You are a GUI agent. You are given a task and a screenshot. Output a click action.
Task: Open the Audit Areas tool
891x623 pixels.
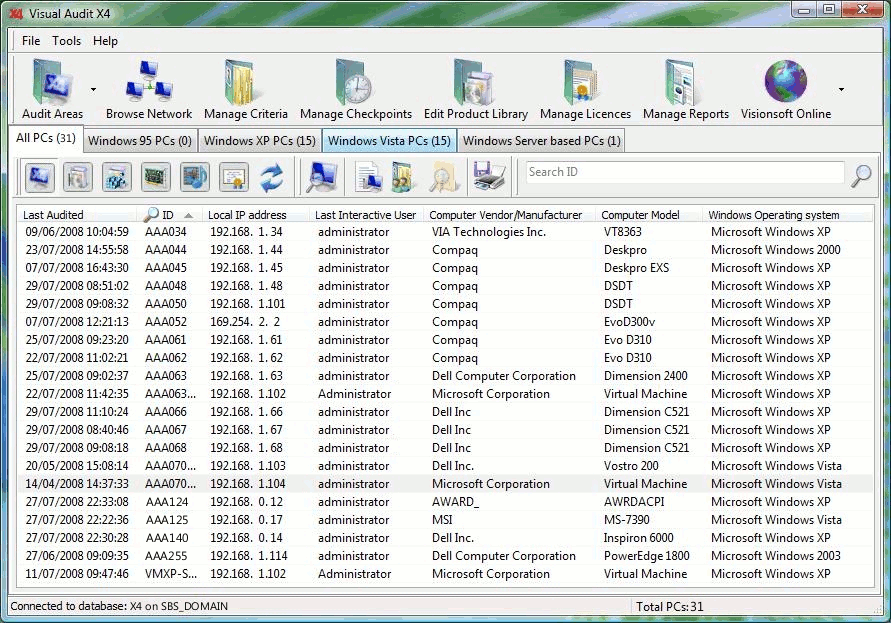tap(52, 89)
